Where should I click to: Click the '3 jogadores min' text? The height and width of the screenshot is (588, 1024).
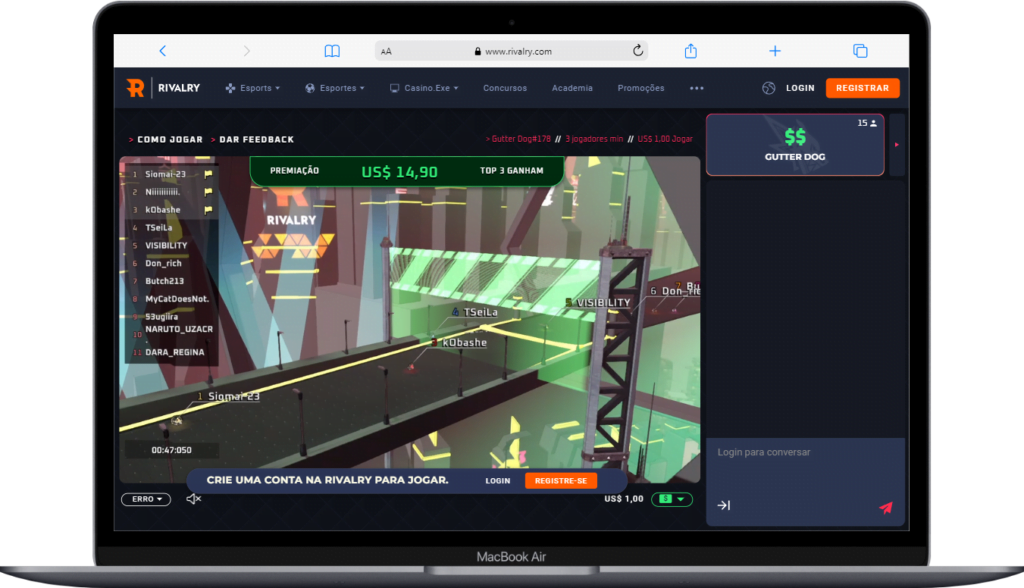pyautogui.click(x=594, y=139)
